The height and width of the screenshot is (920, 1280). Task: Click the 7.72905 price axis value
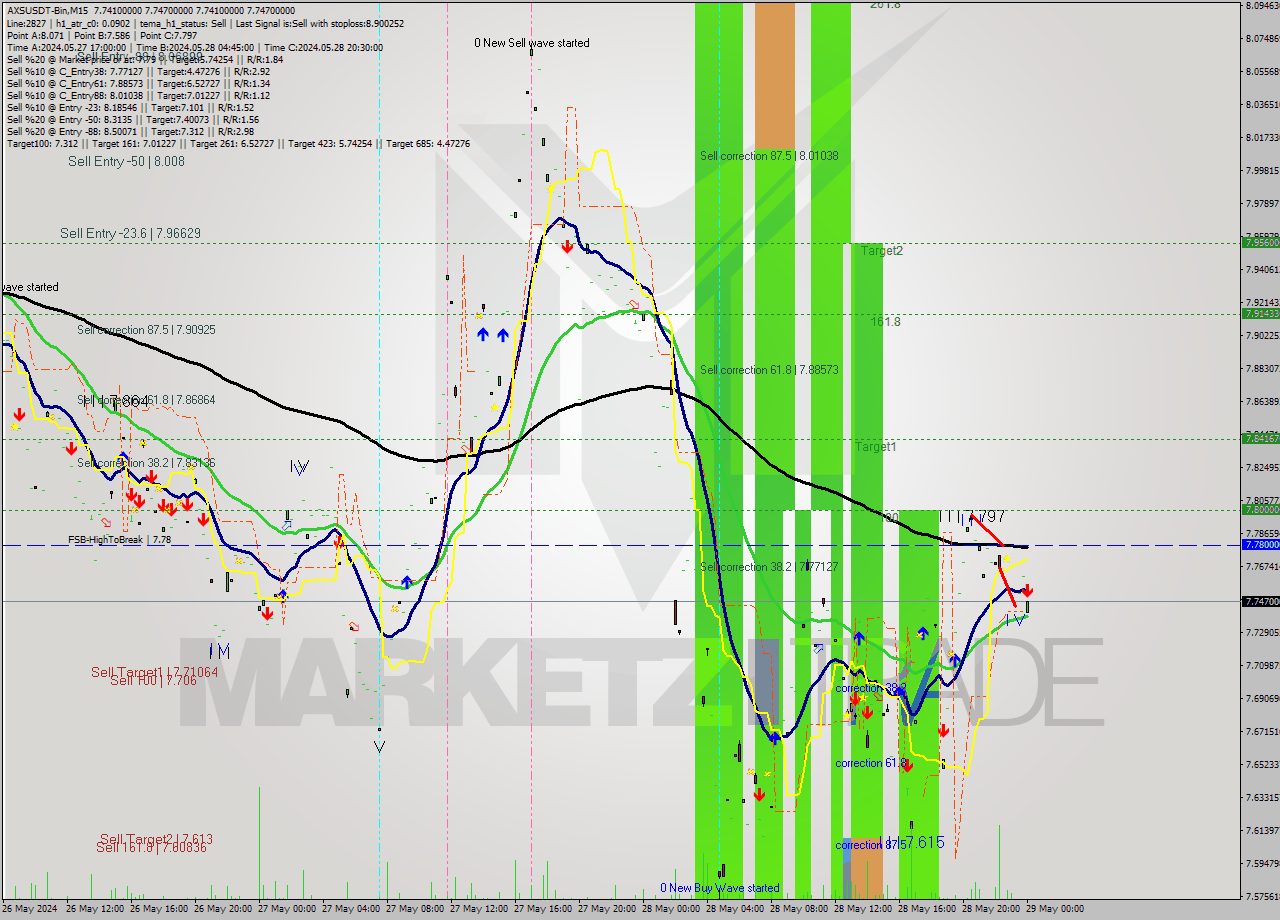point(1262,632)
